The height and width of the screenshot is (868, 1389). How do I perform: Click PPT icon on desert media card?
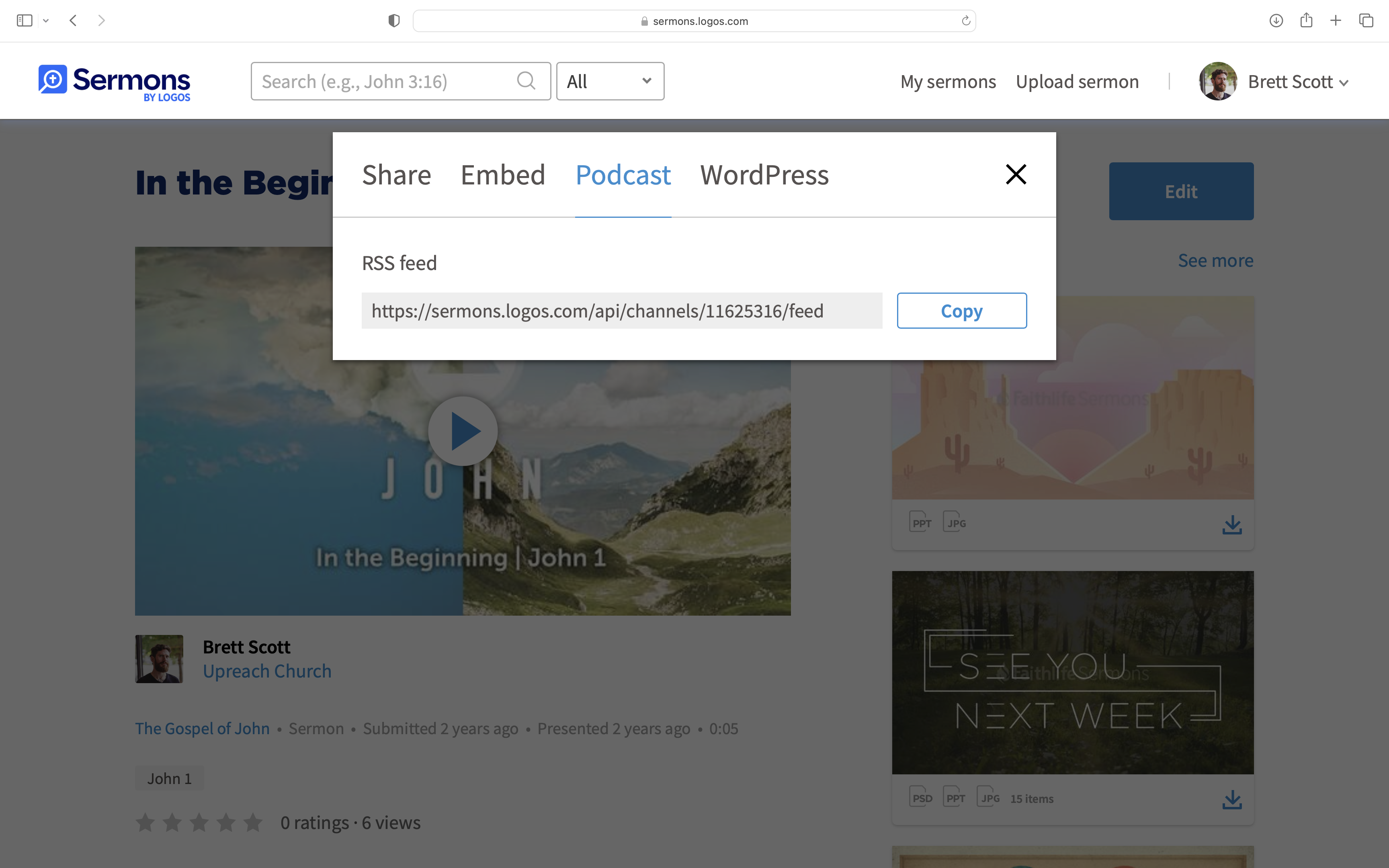click(921, 522)
